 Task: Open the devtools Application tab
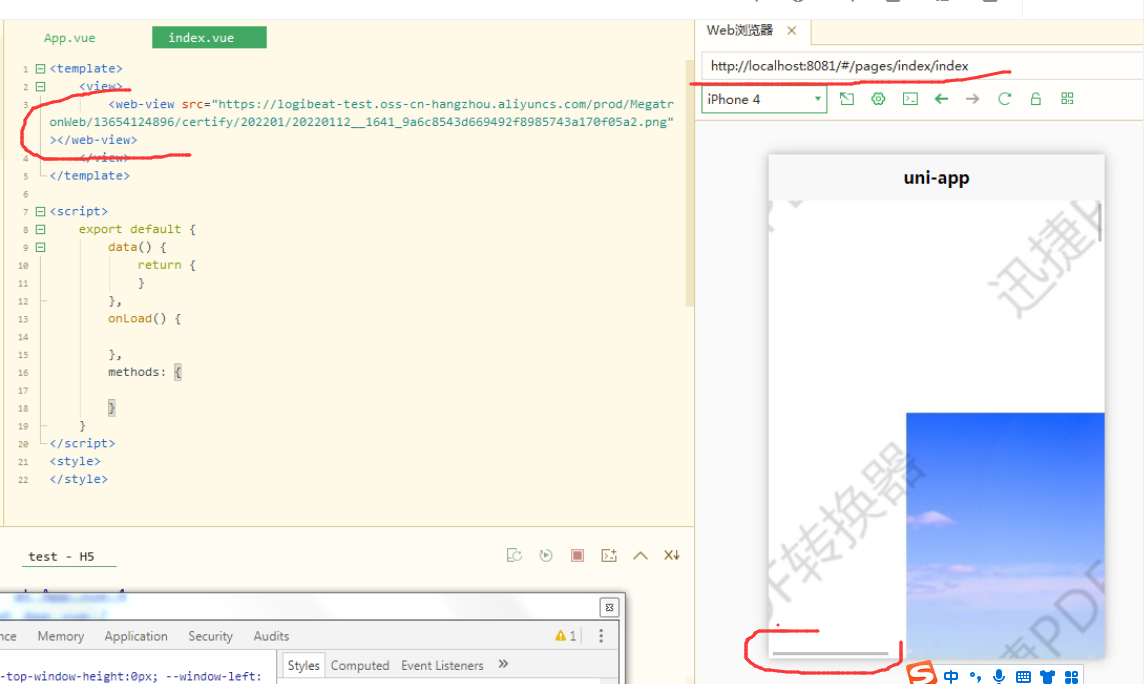pos(136,637)
